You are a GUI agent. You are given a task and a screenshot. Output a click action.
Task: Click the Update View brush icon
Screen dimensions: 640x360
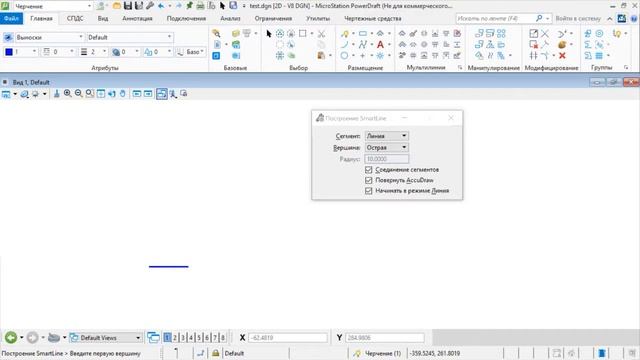pos(57,94)
